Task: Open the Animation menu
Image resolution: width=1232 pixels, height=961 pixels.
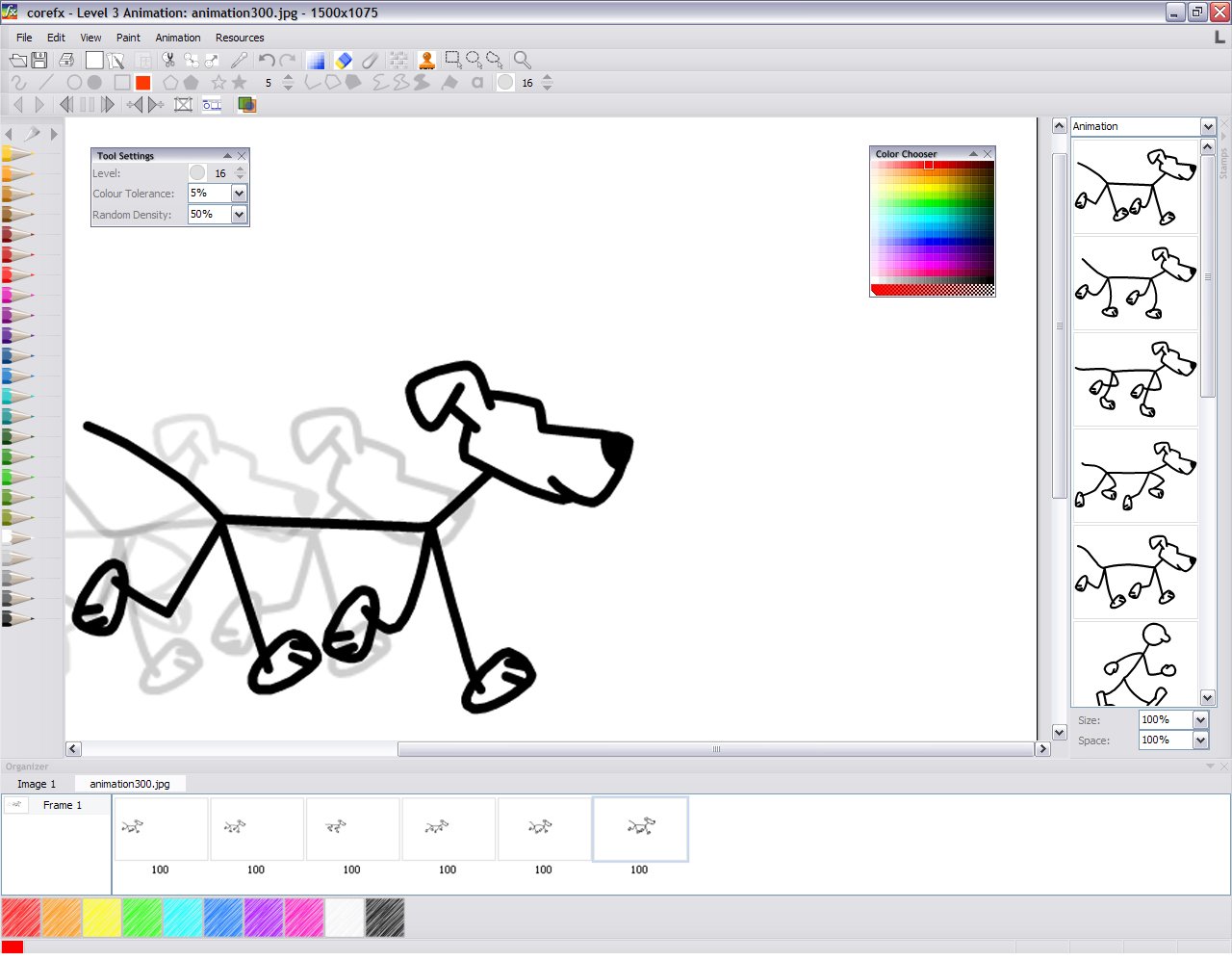Action: pos(177,38)
